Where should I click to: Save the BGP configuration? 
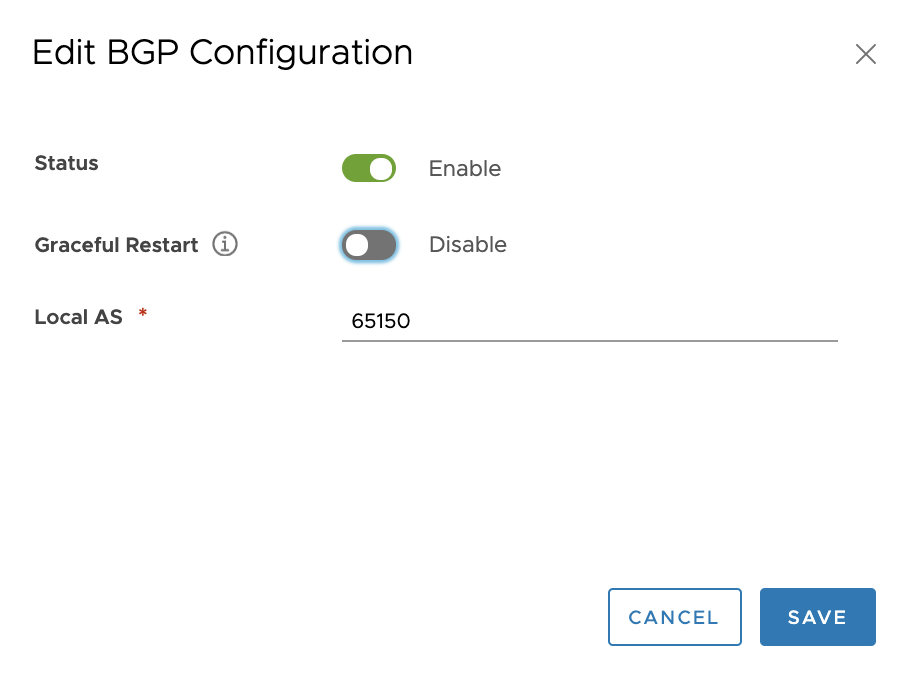(x=818, y=617)
